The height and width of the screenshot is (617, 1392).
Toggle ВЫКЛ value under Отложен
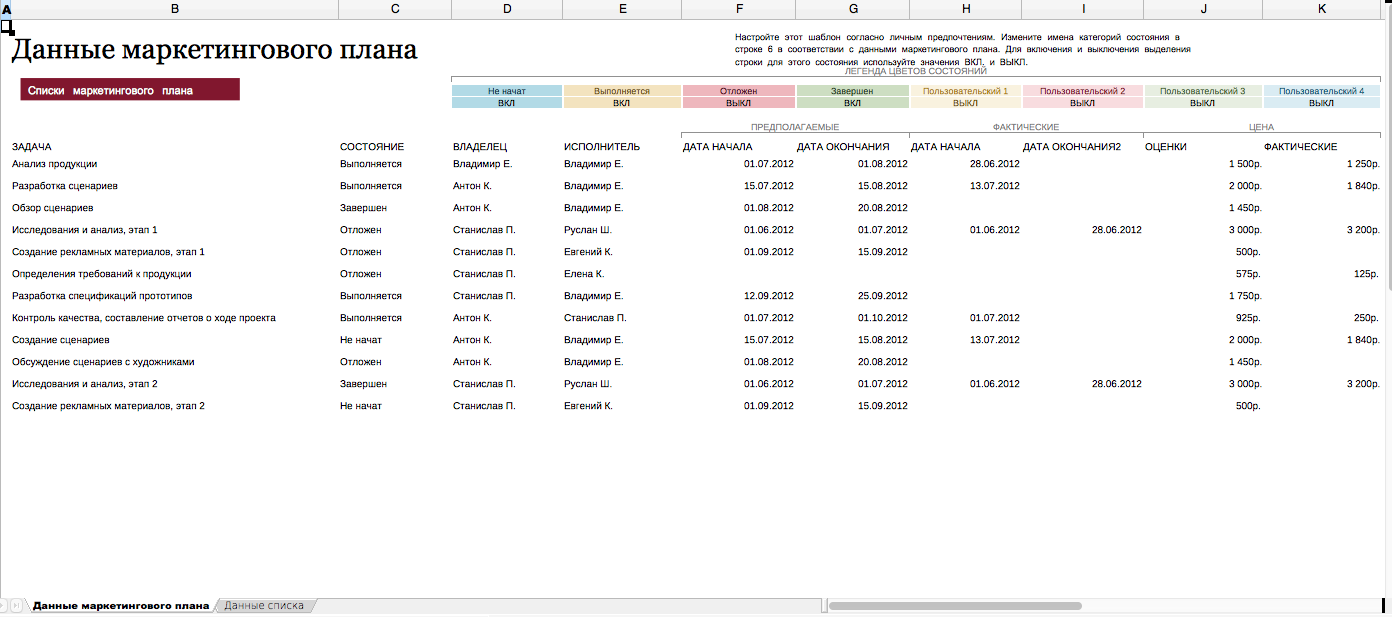[x=738, y=103]
